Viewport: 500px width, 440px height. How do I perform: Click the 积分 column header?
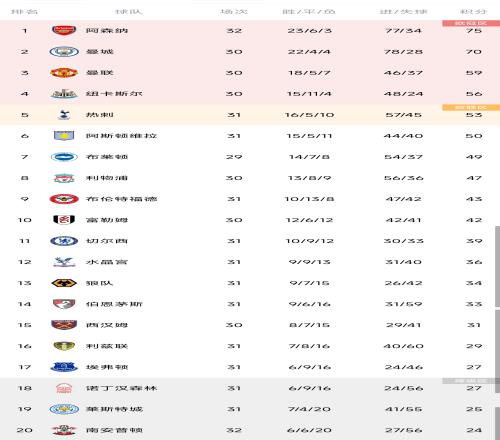pyautogui.click(x=474, y=12)
